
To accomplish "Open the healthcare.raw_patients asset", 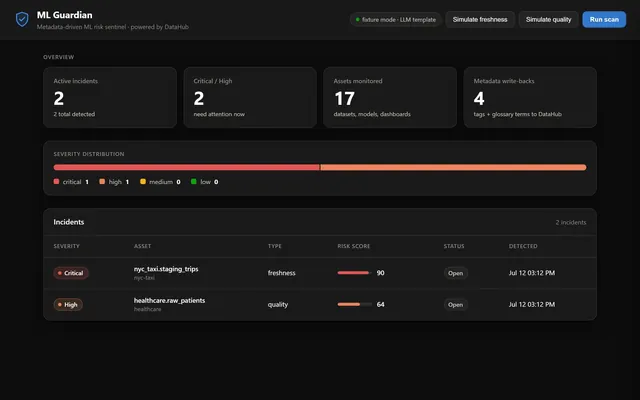I will click(169, 300).
